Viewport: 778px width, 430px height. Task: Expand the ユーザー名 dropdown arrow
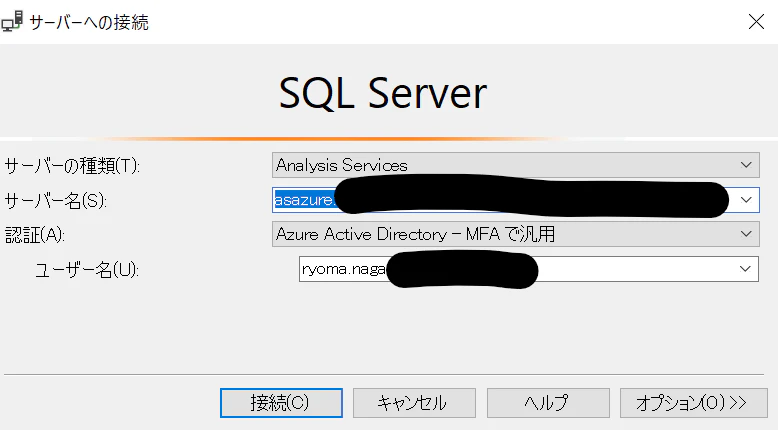coord(745,269)
